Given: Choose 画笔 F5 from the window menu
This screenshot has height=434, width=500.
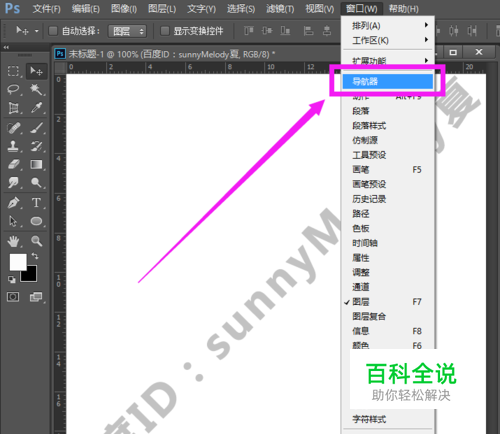Looking at the screenshot, I should [x=388, y=169].
